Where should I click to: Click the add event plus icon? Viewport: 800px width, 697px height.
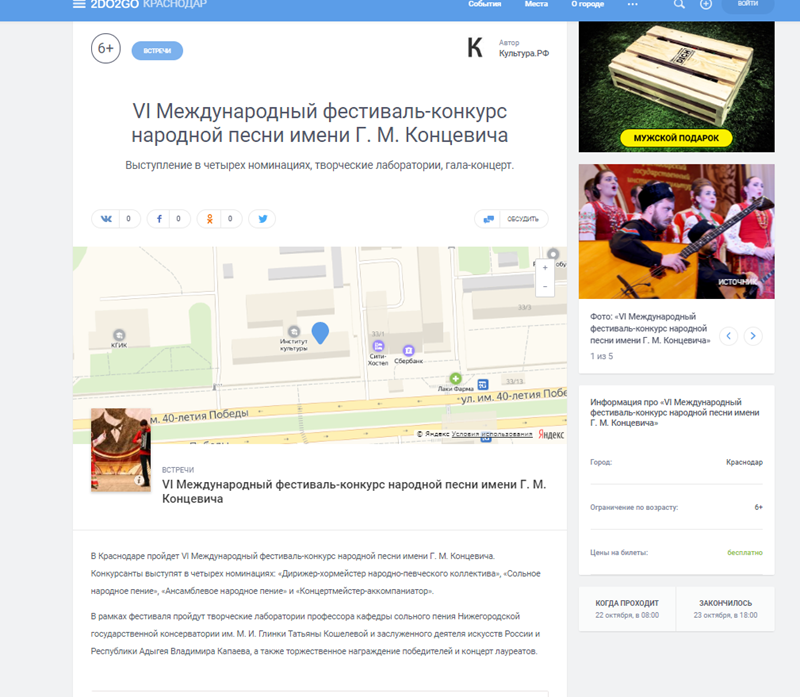click(706, 4)
